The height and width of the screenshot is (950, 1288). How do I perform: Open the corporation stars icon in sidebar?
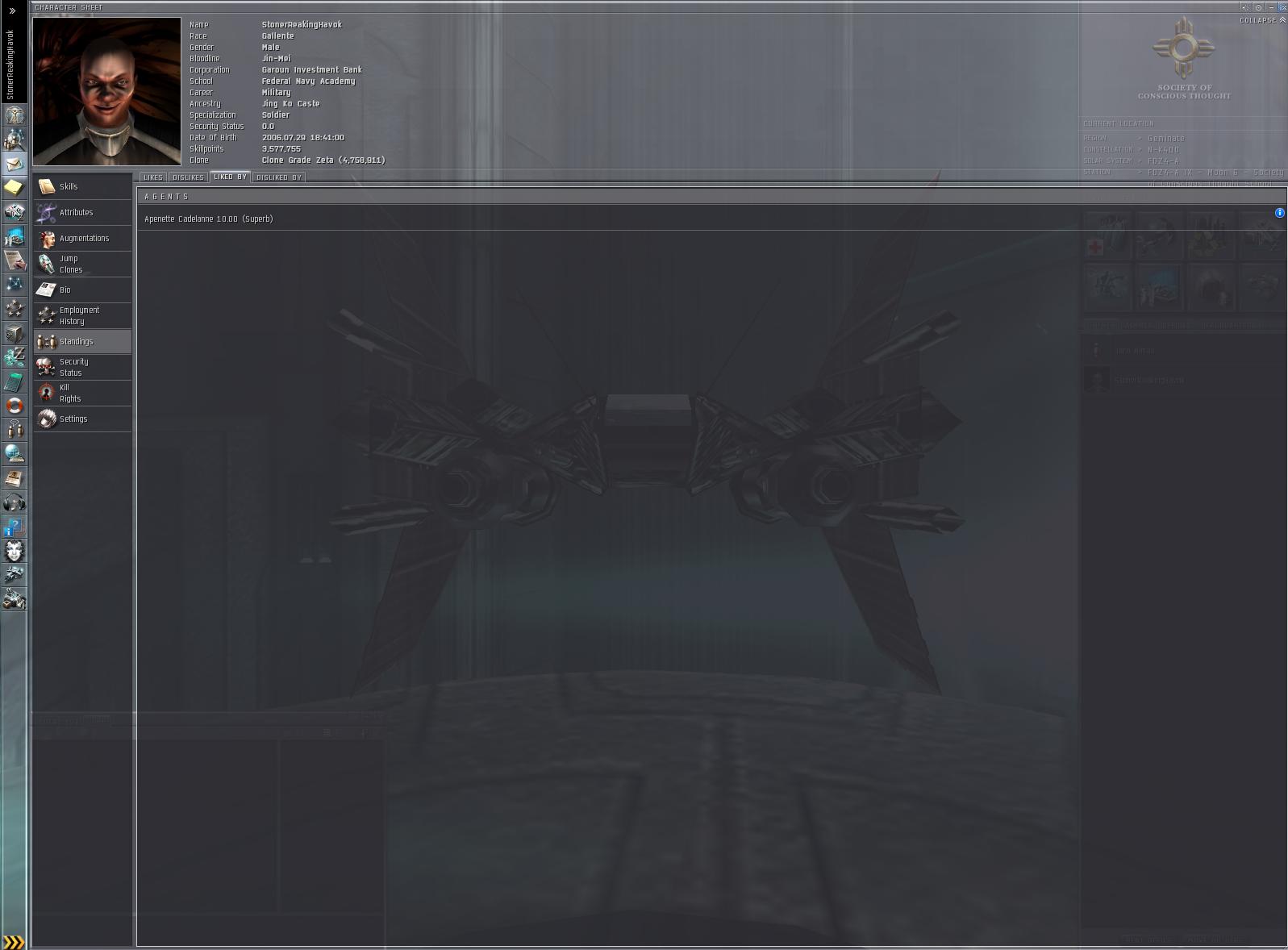(x=15, y=309)
